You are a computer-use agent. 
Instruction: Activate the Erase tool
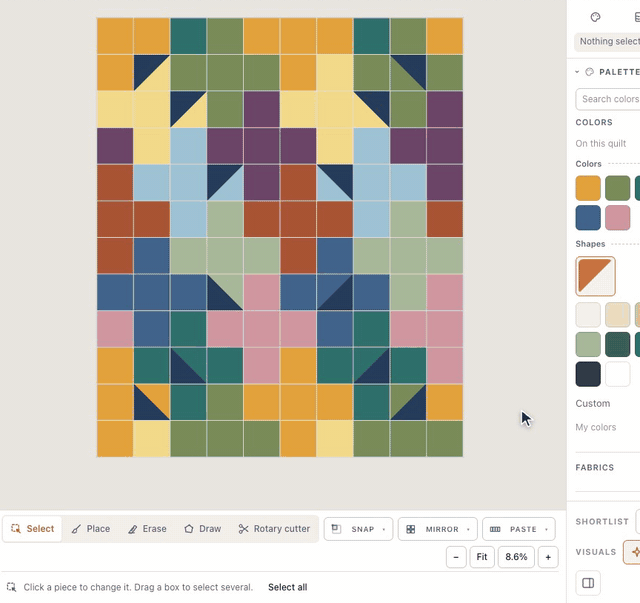click(147, 529)
